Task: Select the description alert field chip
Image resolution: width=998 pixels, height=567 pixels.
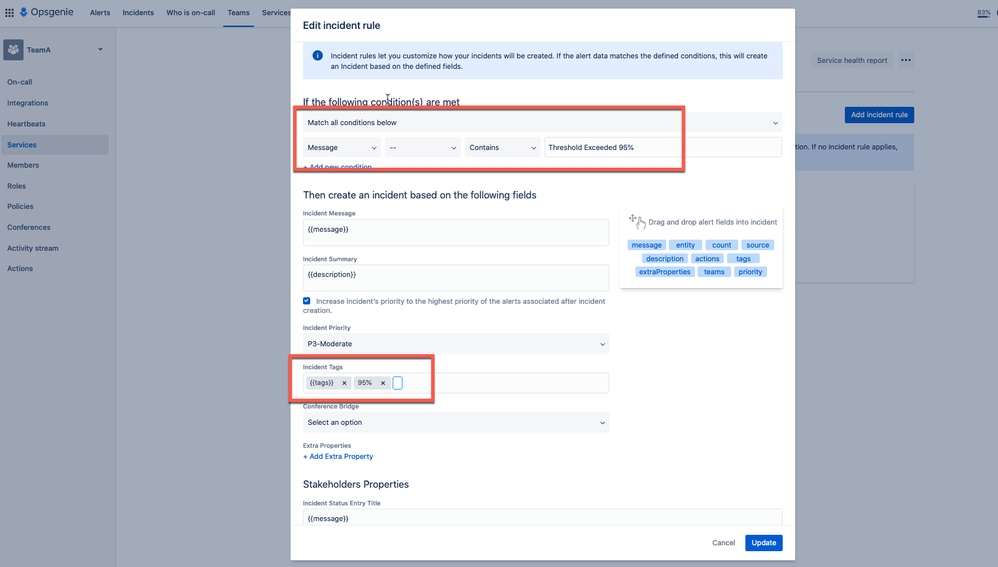Action: pyautogui.click(x=664, y=259)
